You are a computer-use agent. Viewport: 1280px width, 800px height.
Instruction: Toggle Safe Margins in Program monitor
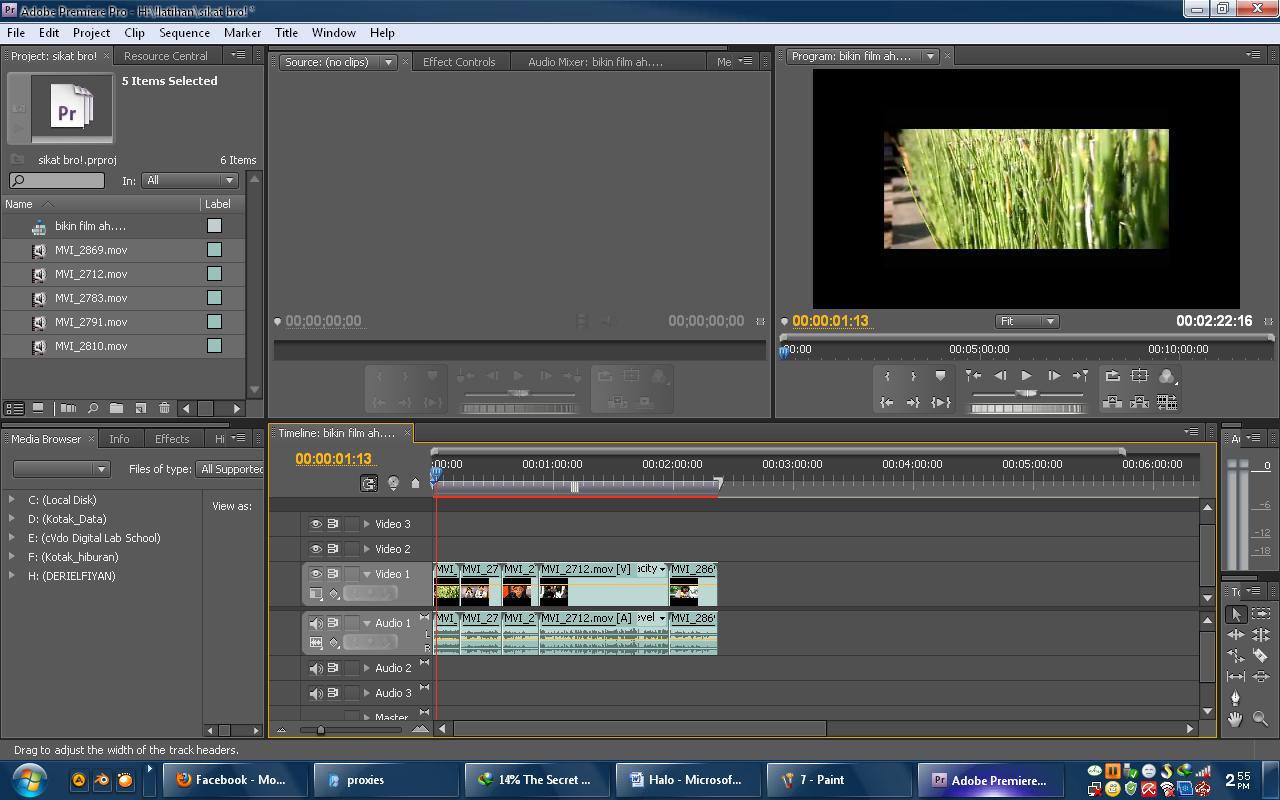[1139, 376]
